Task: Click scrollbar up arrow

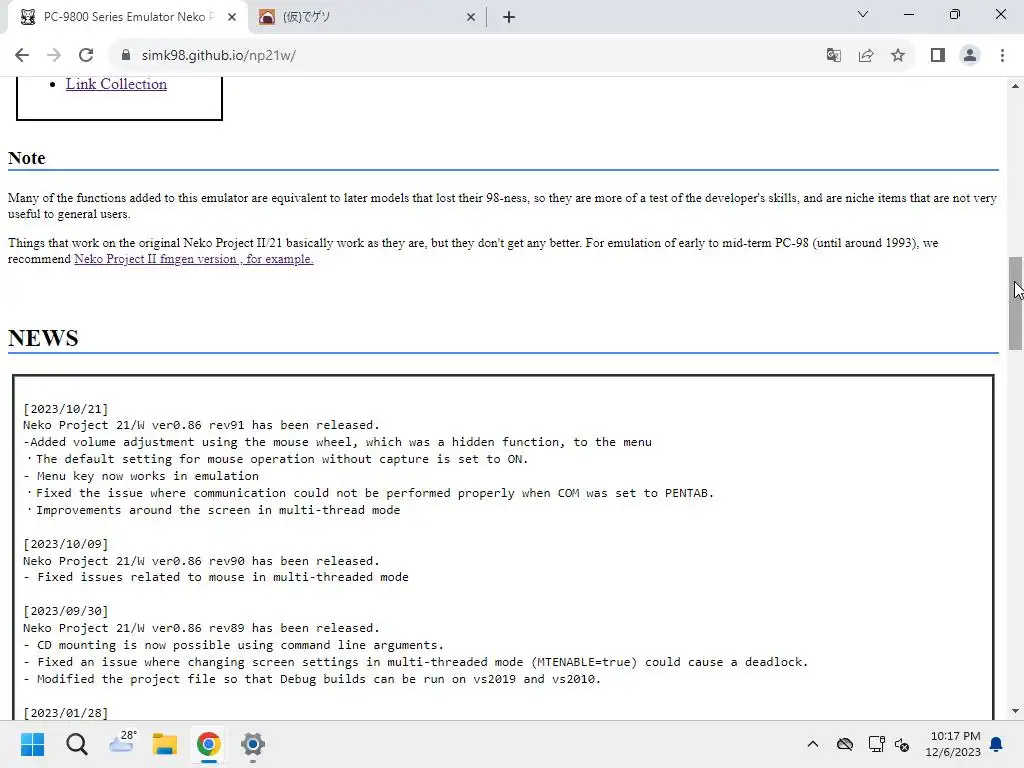Action: [x=1015, y=86]
